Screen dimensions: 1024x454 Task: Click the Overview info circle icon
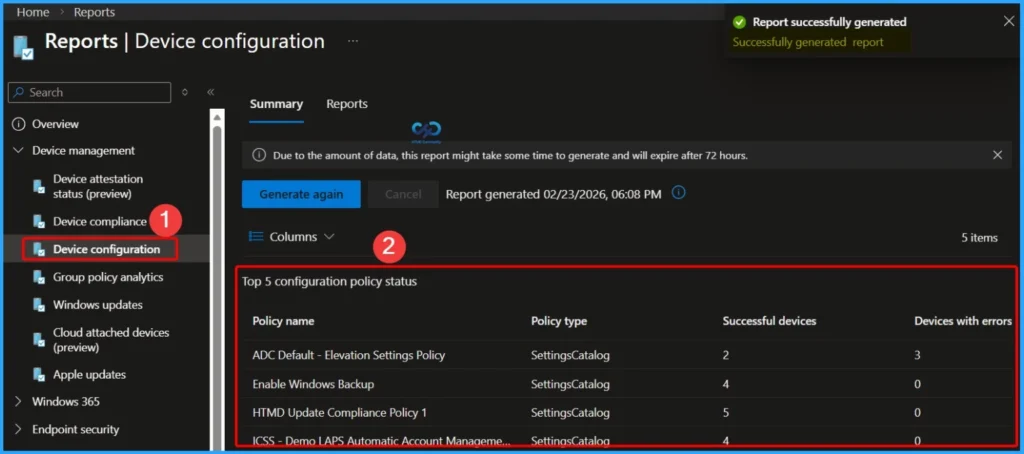point(19,124)
